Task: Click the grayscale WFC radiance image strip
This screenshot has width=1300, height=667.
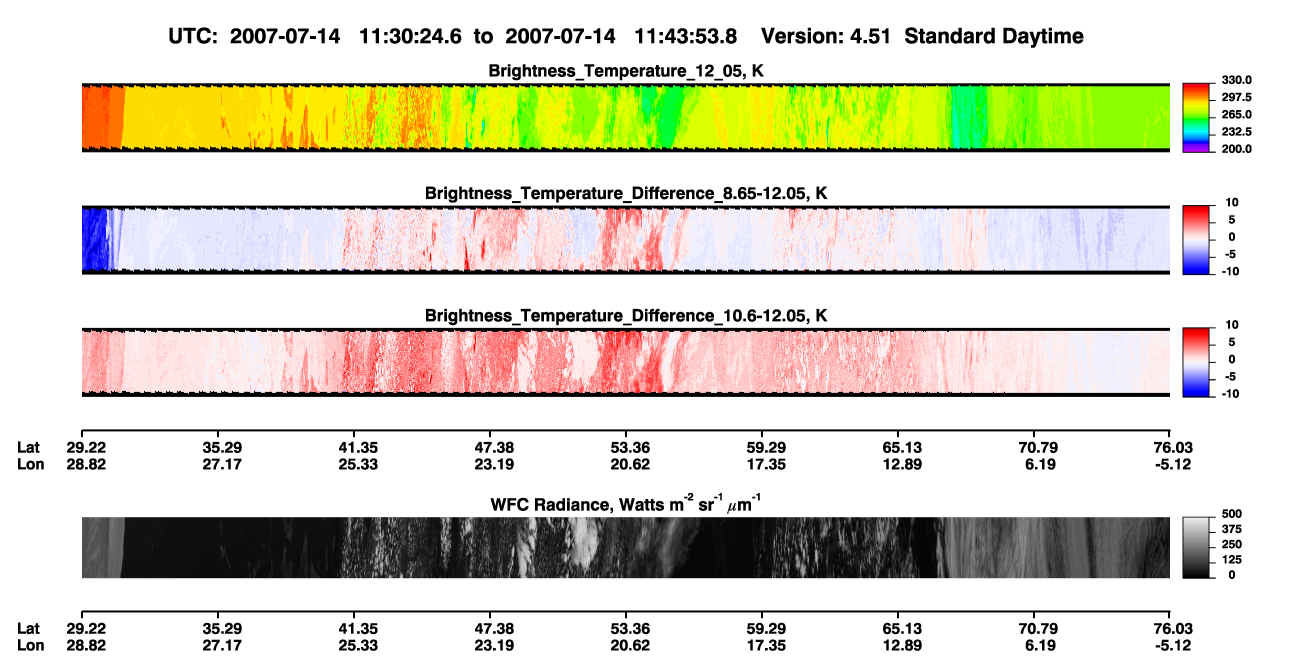Action: tap(626, 547)
